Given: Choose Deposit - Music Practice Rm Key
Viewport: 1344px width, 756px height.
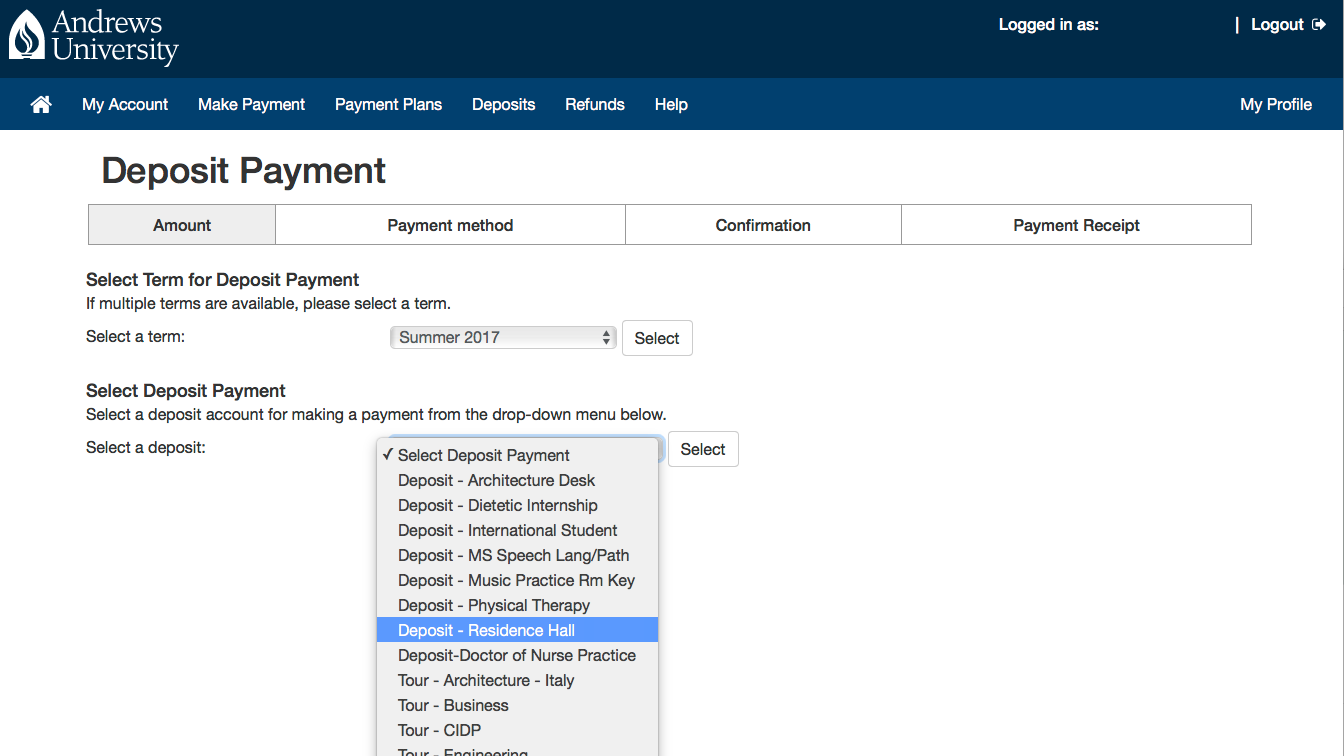Looking at the screenshot, I should pos(517,580).
